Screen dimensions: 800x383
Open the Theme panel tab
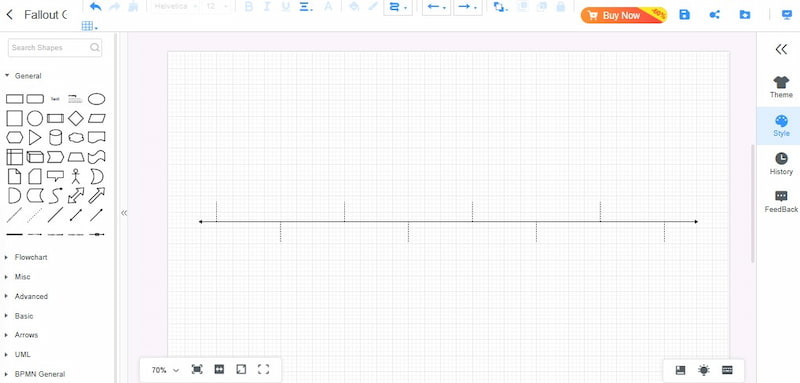click(781, 87)
